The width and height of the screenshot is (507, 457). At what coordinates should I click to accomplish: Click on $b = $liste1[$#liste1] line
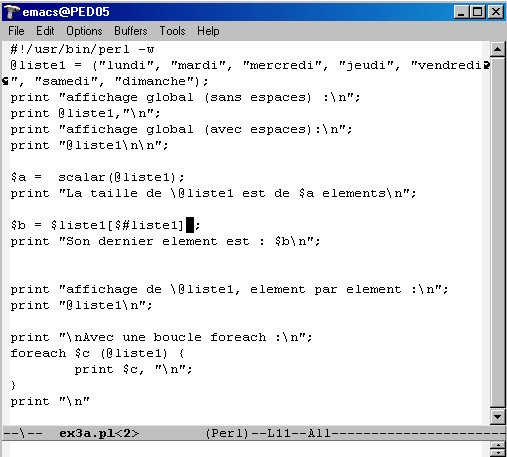(x=105, y=225)
